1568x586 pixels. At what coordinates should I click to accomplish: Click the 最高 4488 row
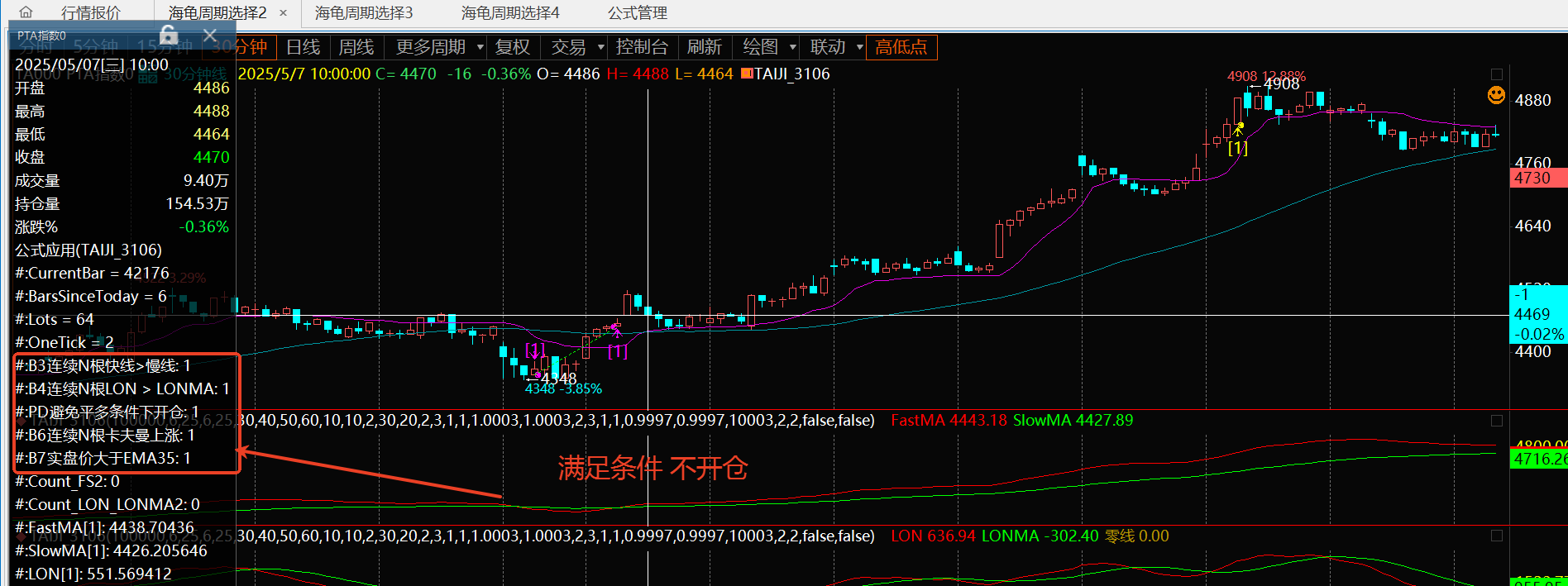pos(122,111)
